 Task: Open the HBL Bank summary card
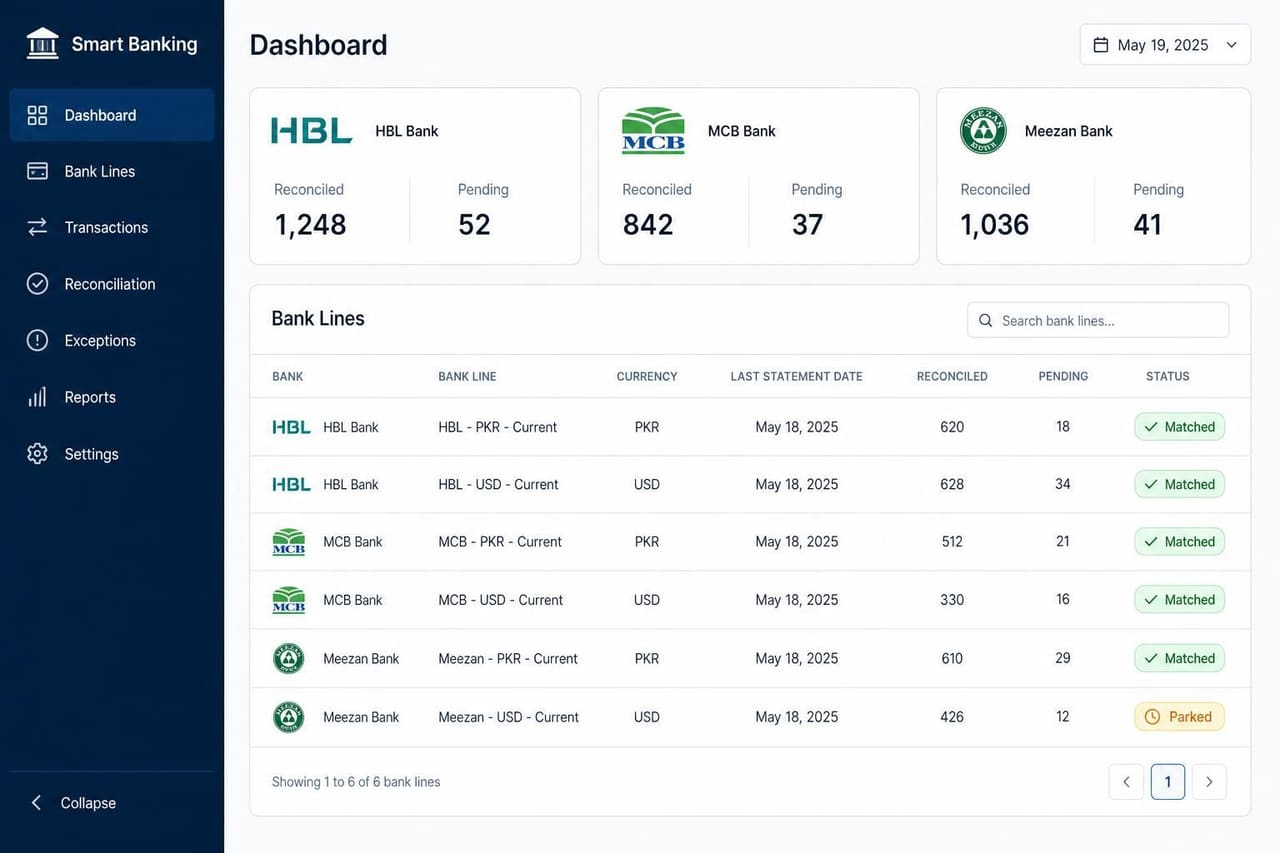415,176
